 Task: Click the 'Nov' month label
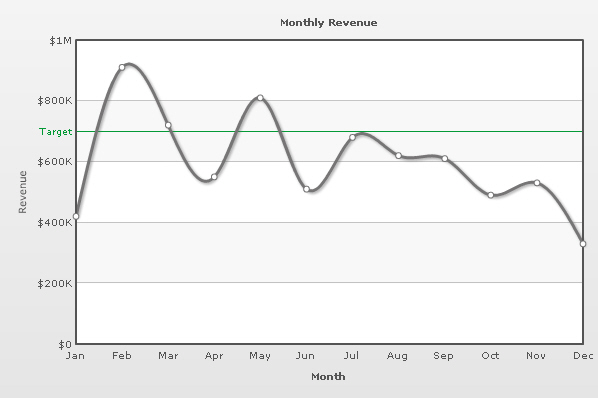tap(536, 356)
